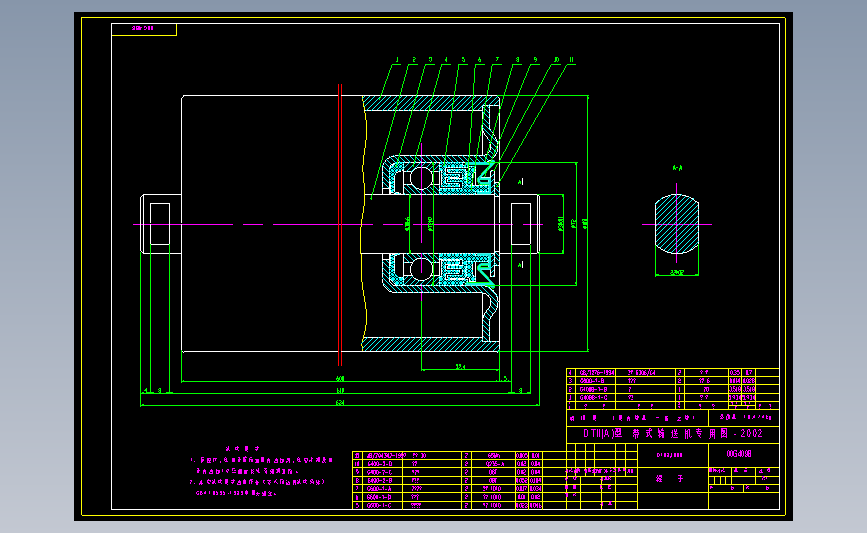Screen dimensions: 867x533
Task: Click the yellow label box at top-left corner
Action: point(144,29)
